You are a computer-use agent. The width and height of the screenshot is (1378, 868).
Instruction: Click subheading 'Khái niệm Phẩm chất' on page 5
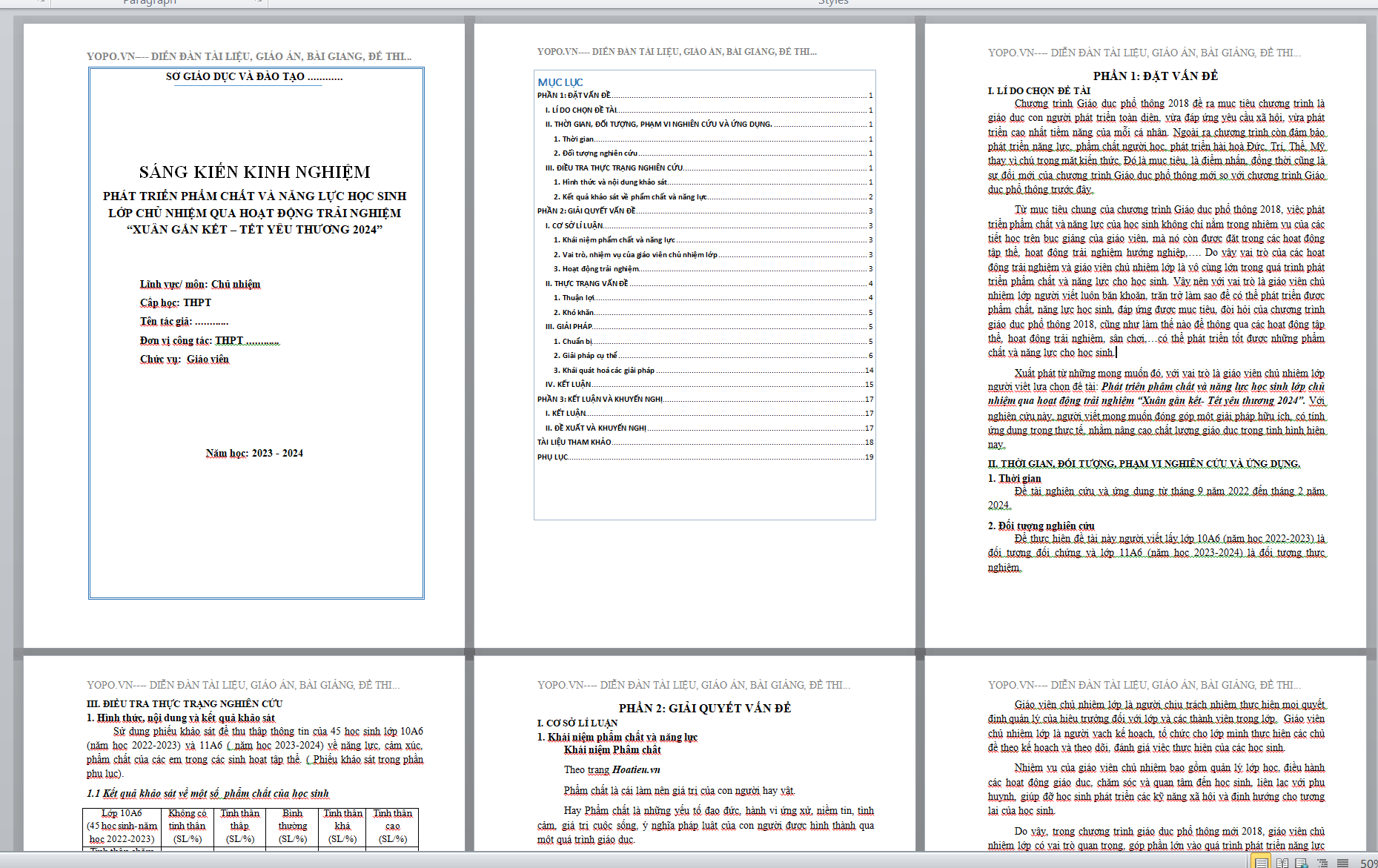click(612, 750)
